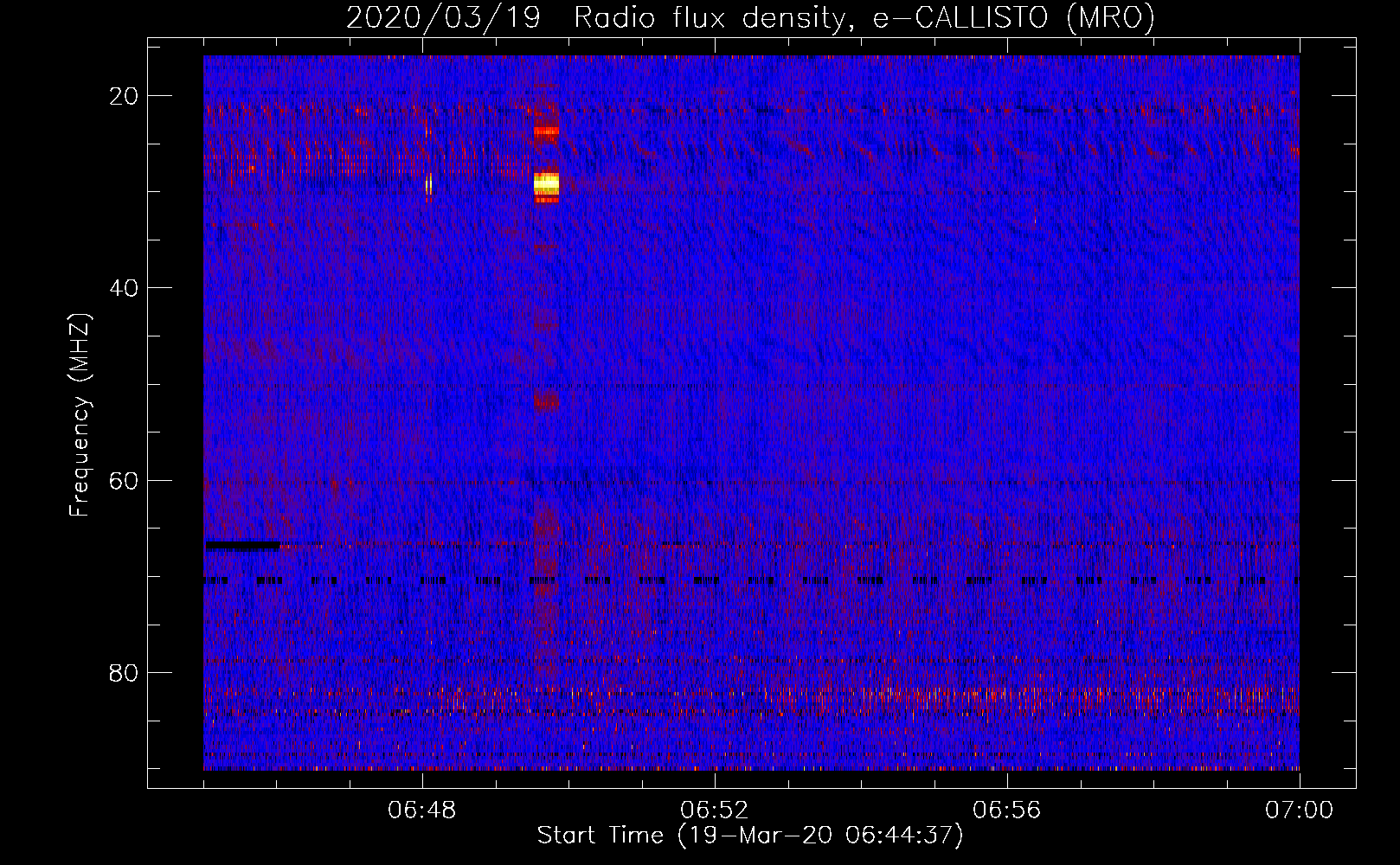Click the x-axis label 'Start Time (19-Mar-20 06:44:37)'
Image resolution: width=1400 pixels, height=865 pixels.
750,836
